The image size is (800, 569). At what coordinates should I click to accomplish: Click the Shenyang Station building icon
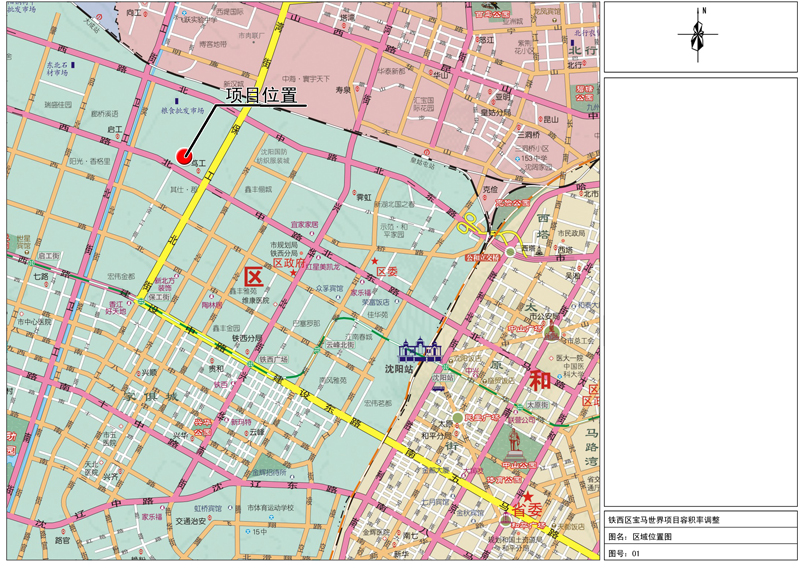(420, 352)
